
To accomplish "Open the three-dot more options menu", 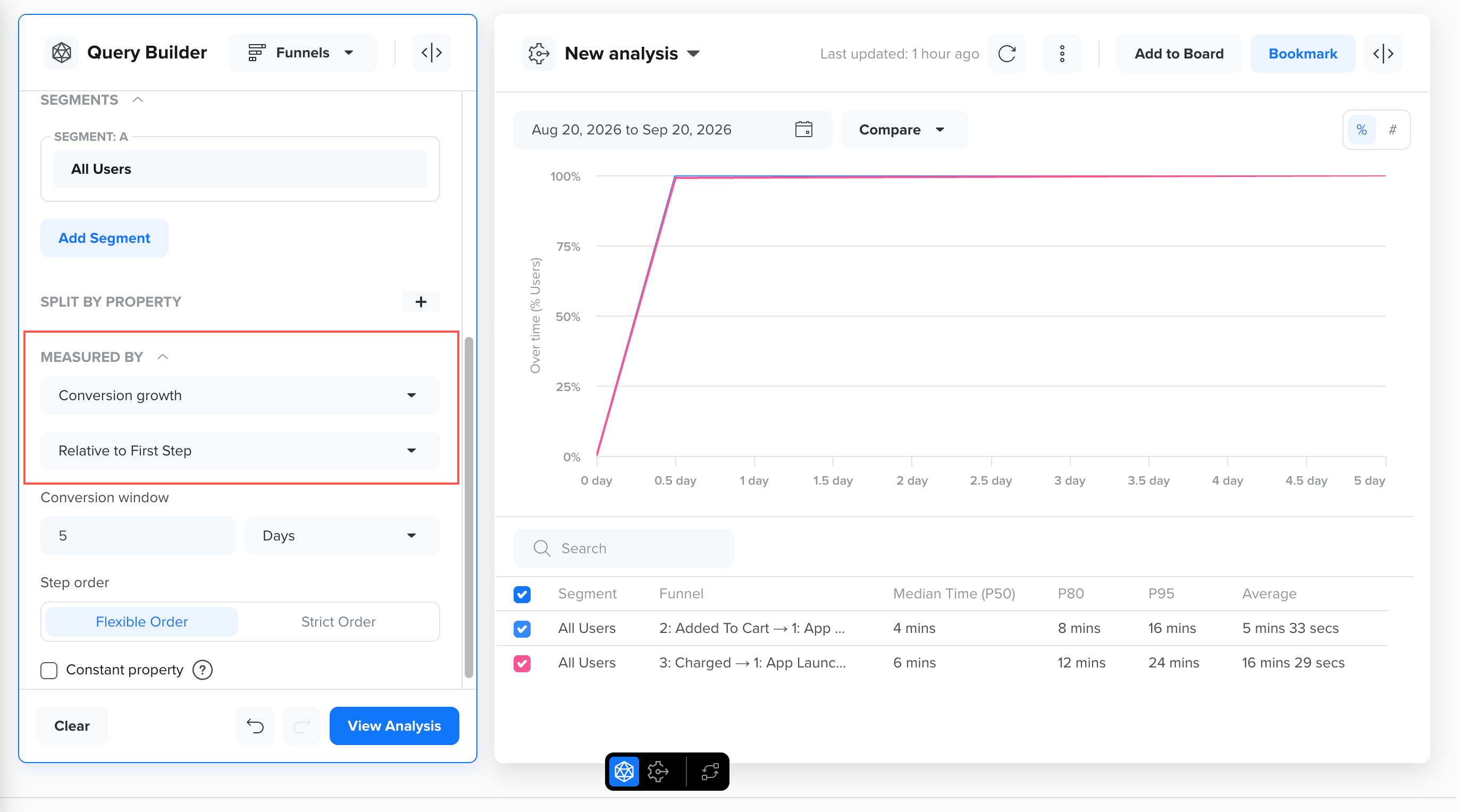I will click(x=1062, y=54).
